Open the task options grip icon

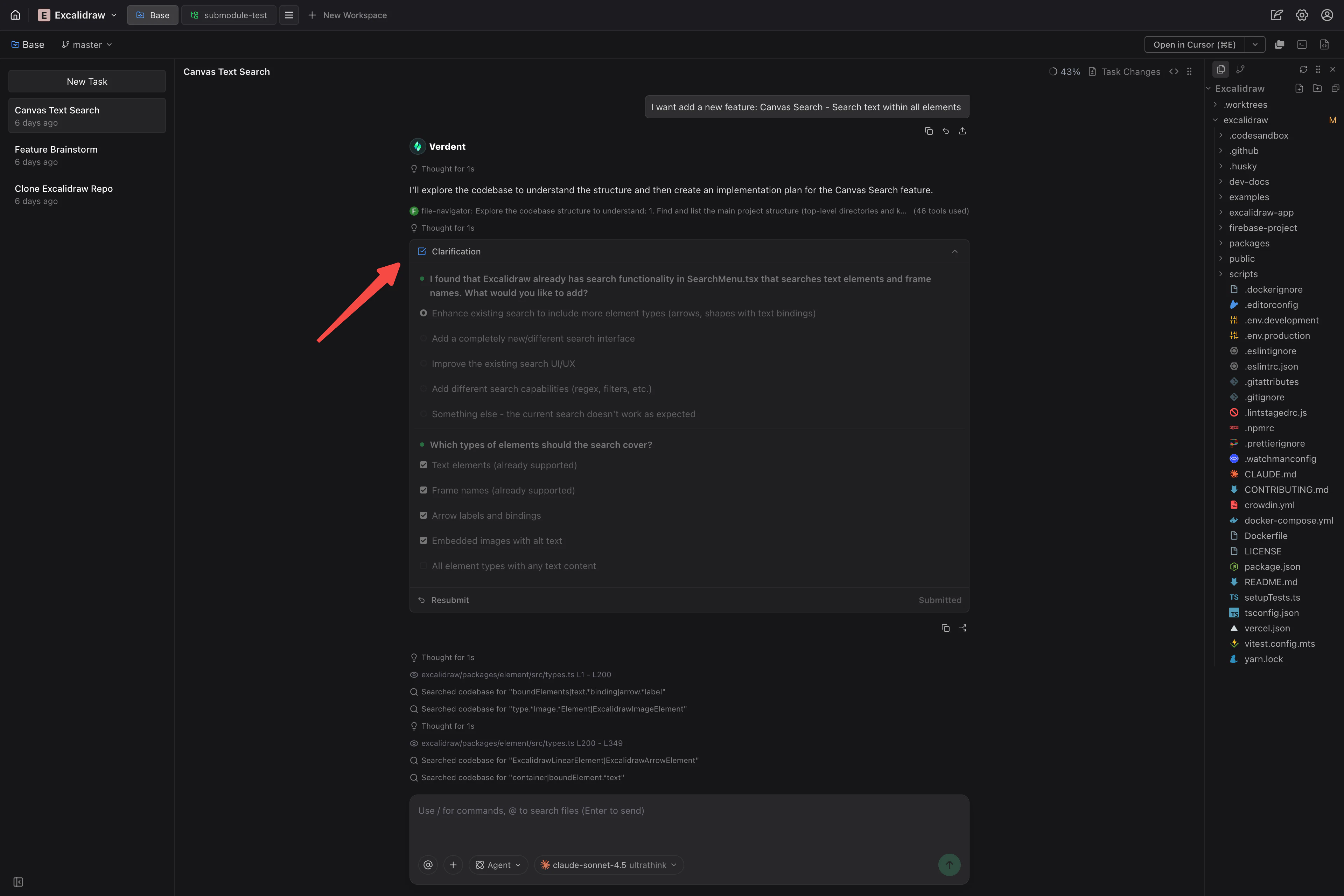click(x=1189, y=71)
